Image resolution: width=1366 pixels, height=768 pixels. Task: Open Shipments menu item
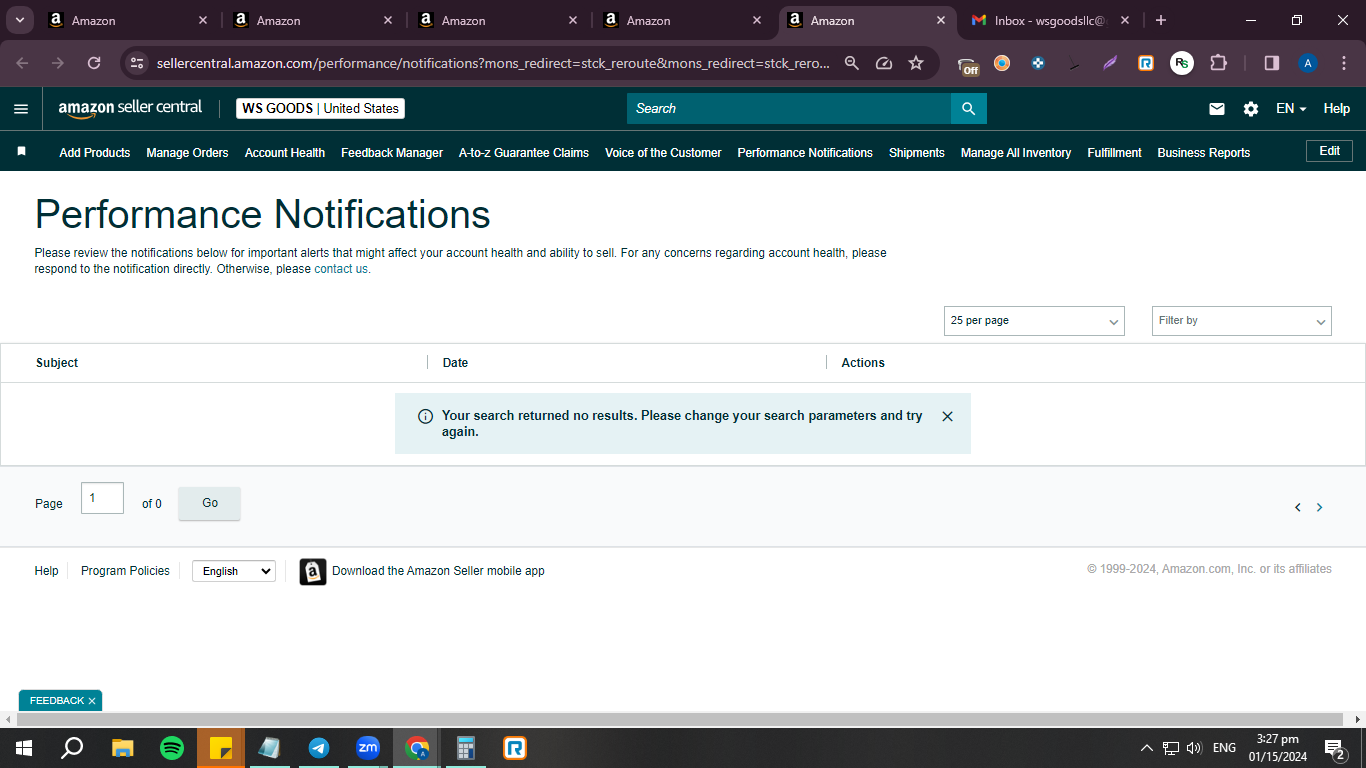click(x=917, y=153)
